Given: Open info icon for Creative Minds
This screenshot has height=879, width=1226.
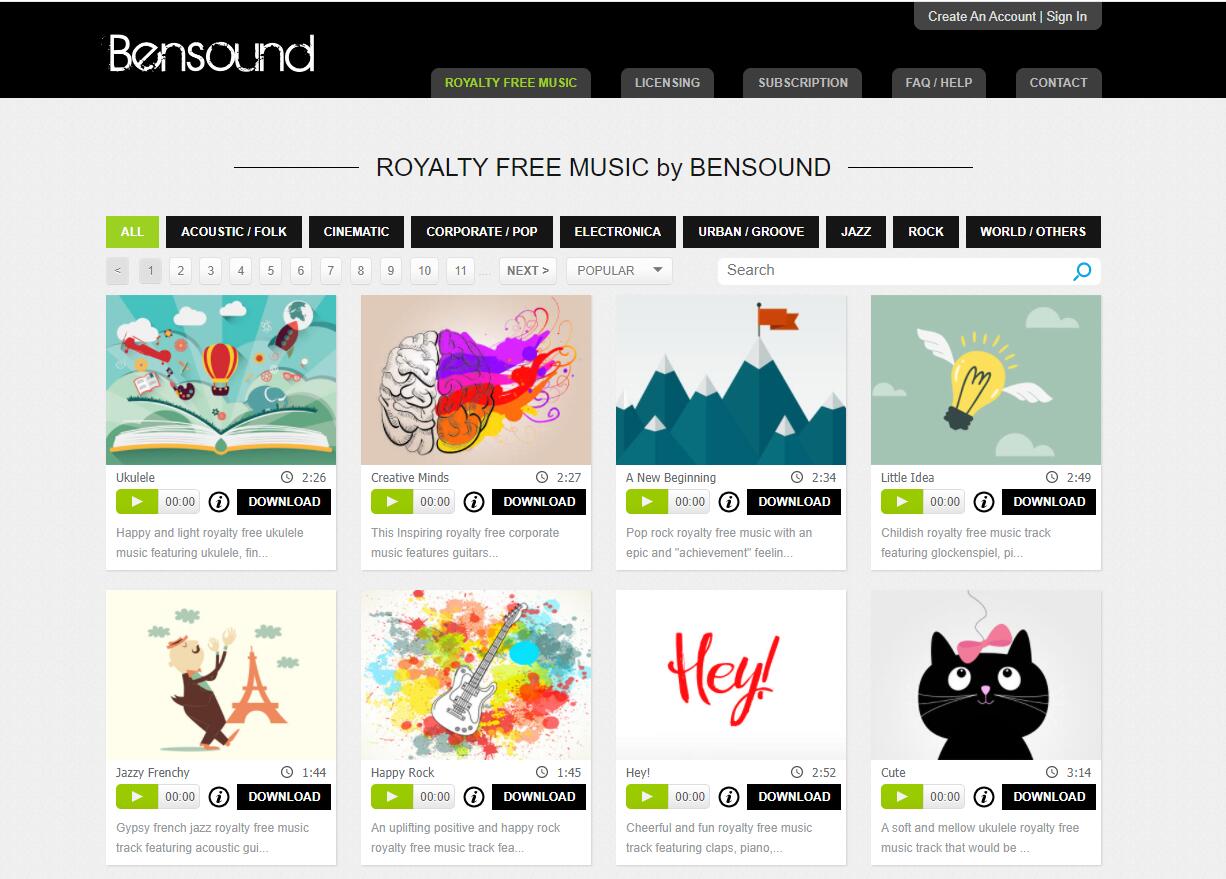Looking at the screenshot, I should 474,502.
